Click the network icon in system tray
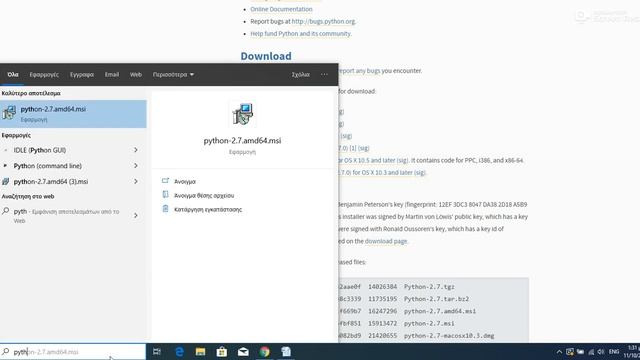640x360 pixels. [591, 352]
